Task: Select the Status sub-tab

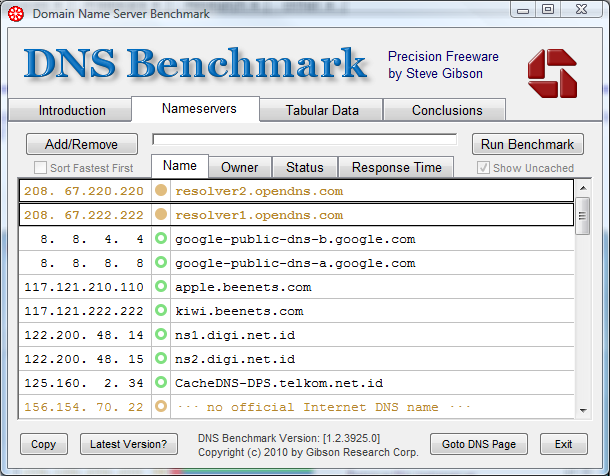Action: pyautogui.click(x=305, y=167)
